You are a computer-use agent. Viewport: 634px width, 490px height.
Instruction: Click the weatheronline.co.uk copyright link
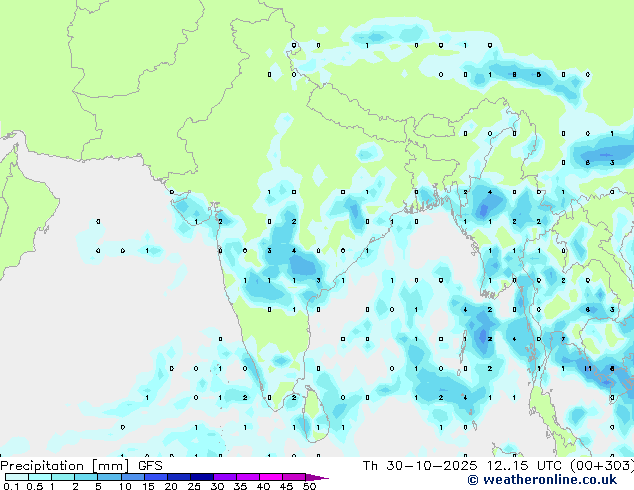542,480
